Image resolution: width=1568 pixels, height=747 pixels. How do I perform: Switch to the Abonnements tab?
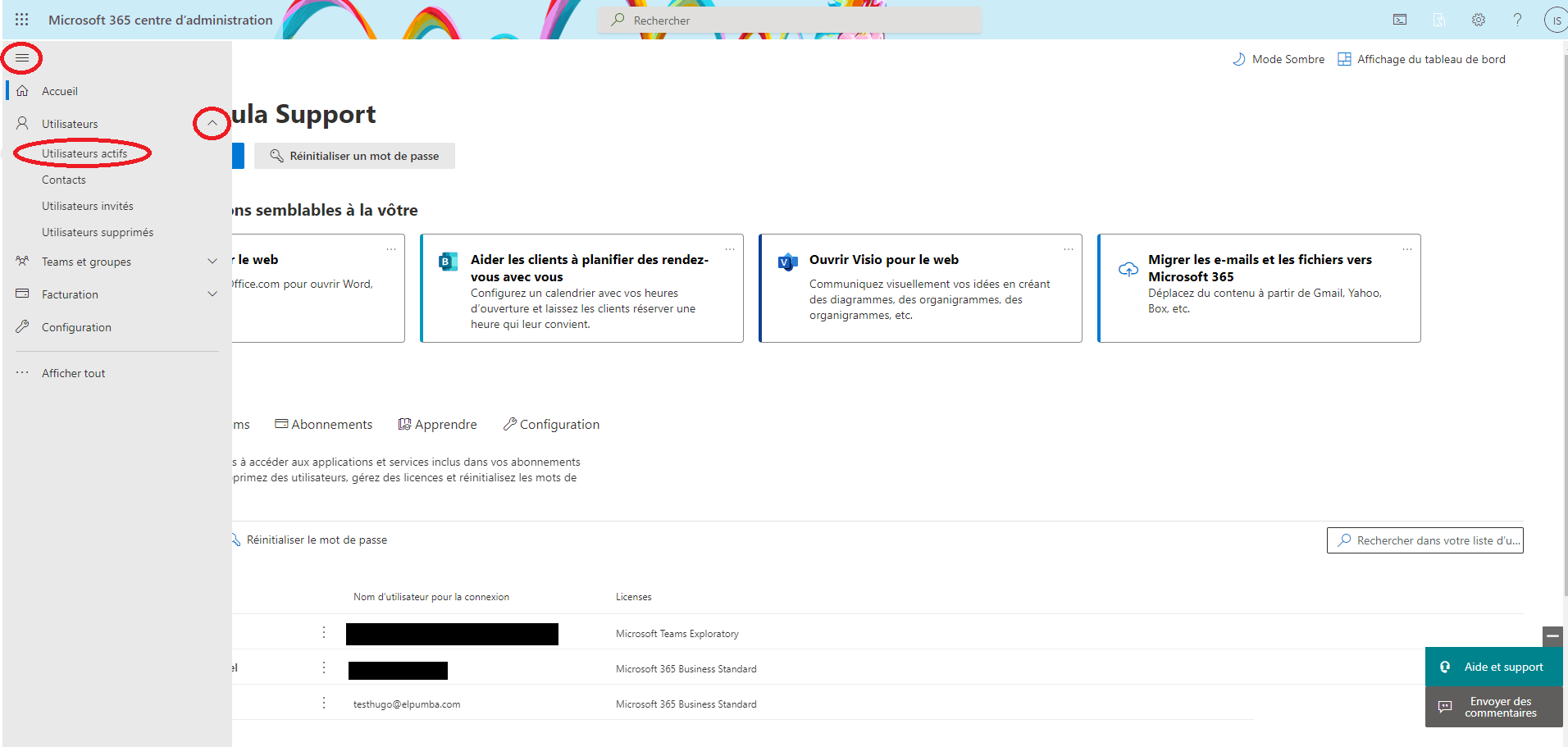pos(324,425)
